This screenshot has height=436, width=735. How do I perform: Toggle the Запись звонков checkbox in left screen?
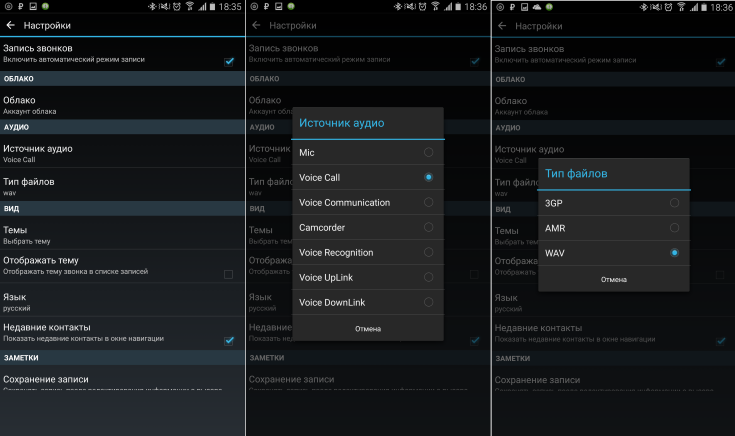[x=229, y=61]
